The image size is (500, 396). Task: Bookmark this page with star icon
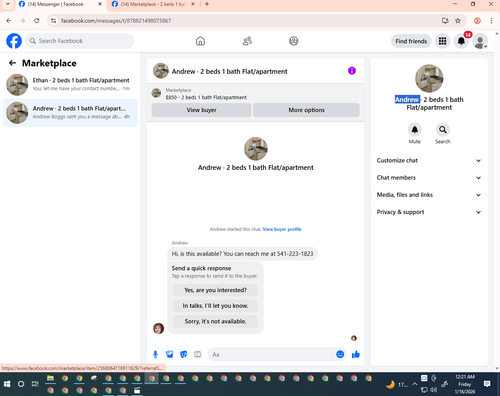458,21
